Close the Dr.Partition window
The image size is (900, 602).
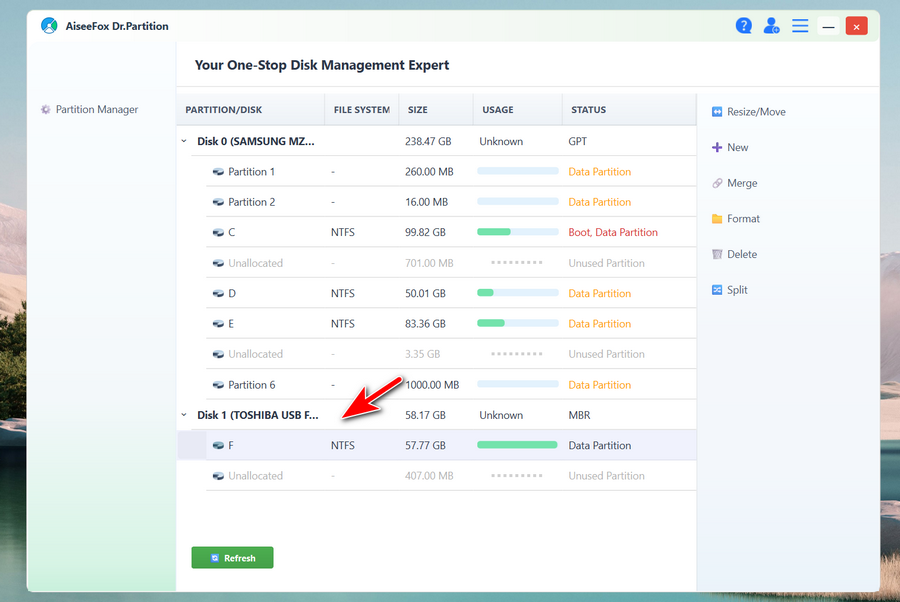point(856,26)
